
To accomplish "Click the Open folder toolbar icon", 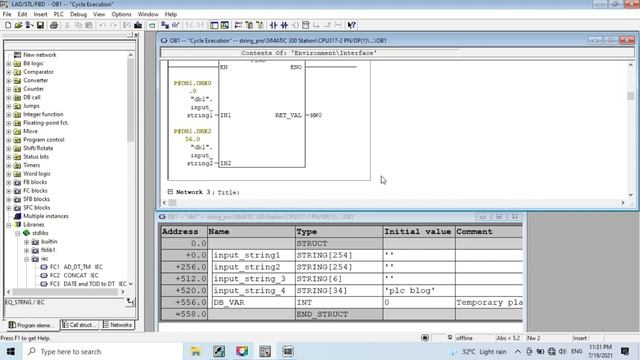I will 18,25.
